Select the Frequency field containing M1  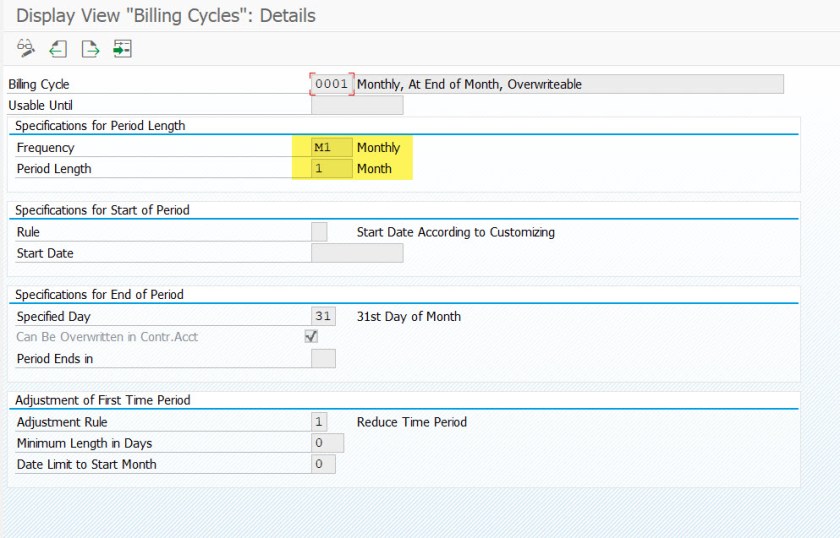(332, 148)
